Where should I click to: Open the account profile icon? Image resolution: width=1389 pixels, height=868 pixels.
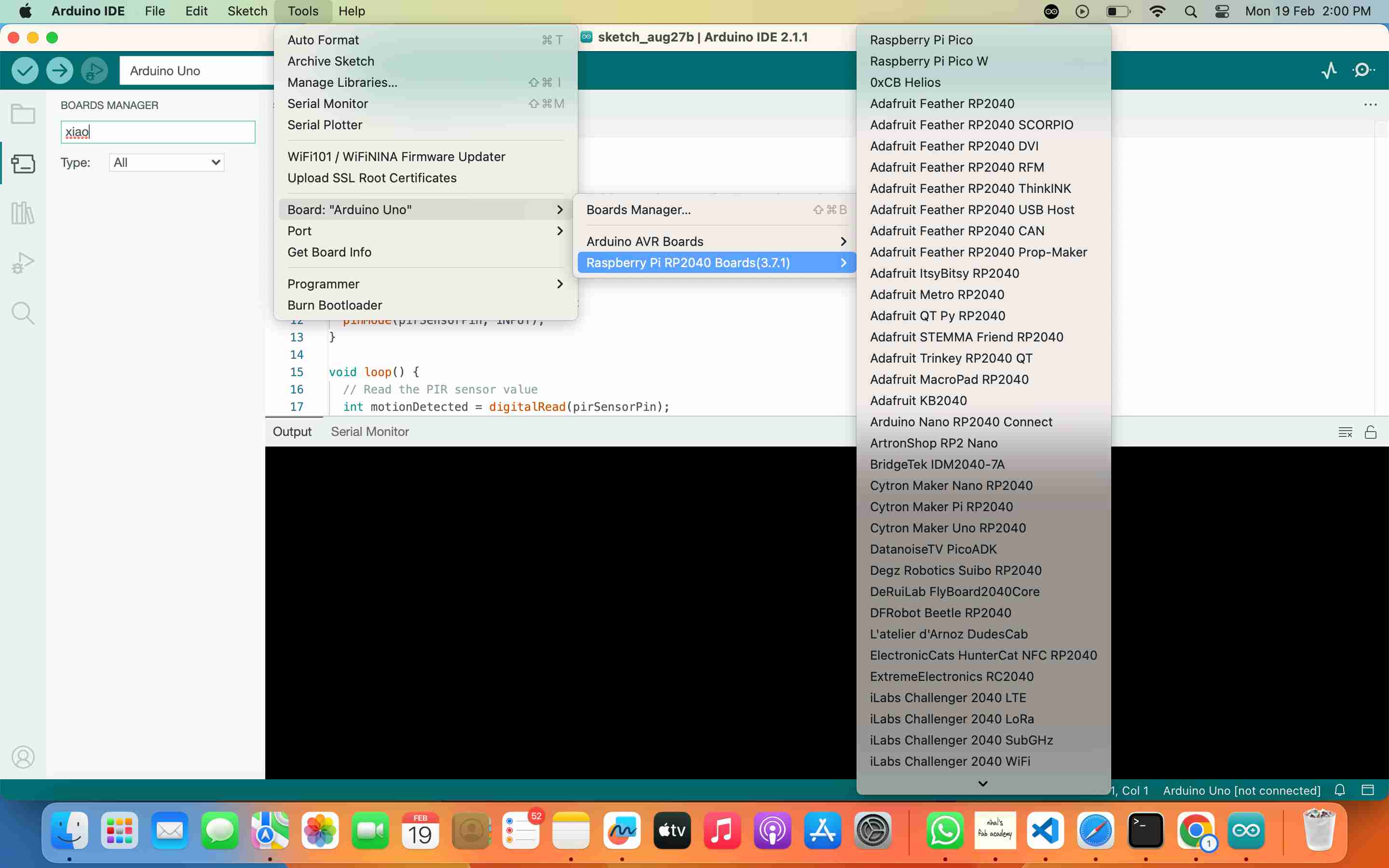(23, 757)
